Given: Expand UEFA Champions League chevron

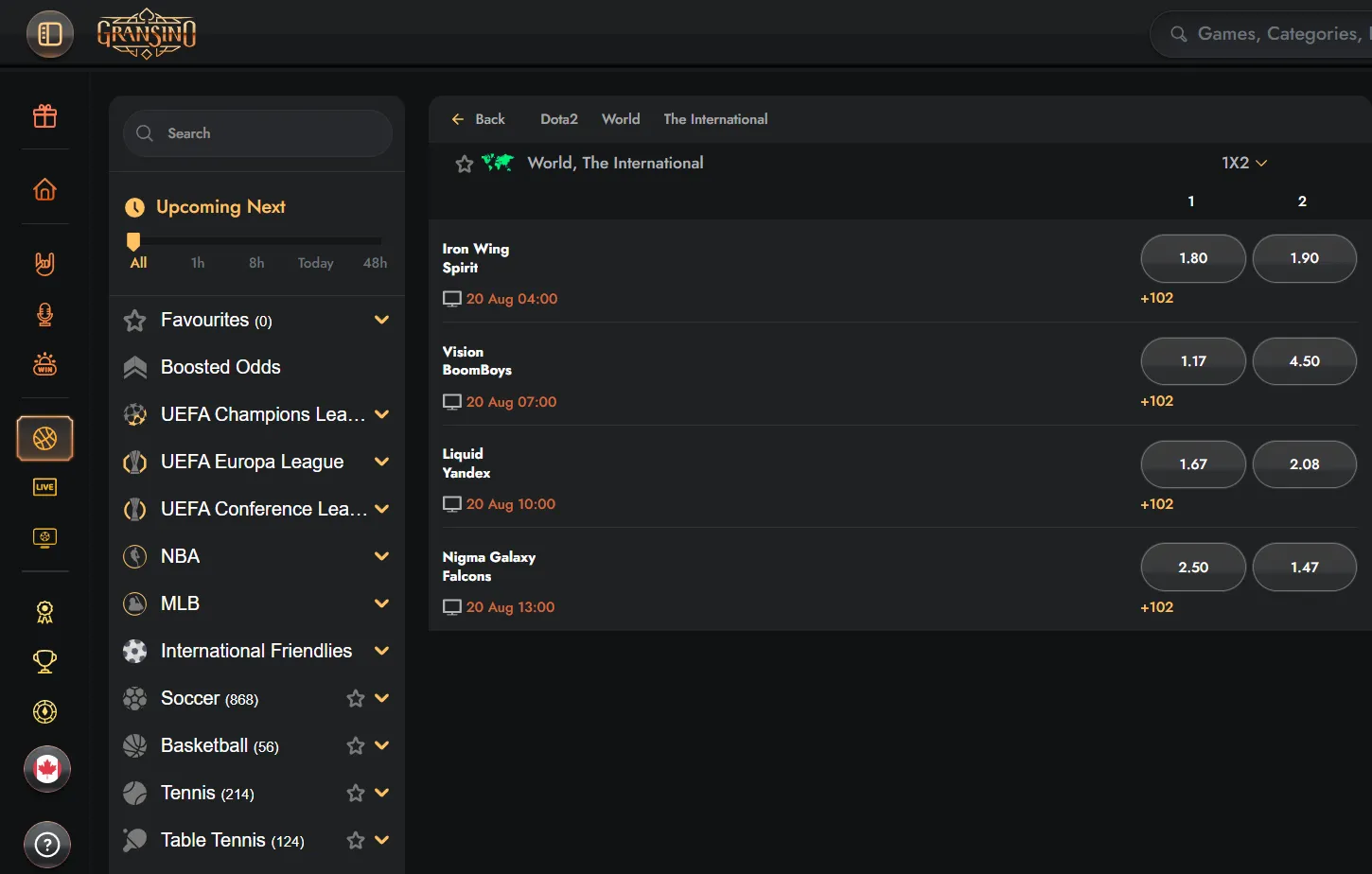Looking at the screenshot, I should point(382,414).
